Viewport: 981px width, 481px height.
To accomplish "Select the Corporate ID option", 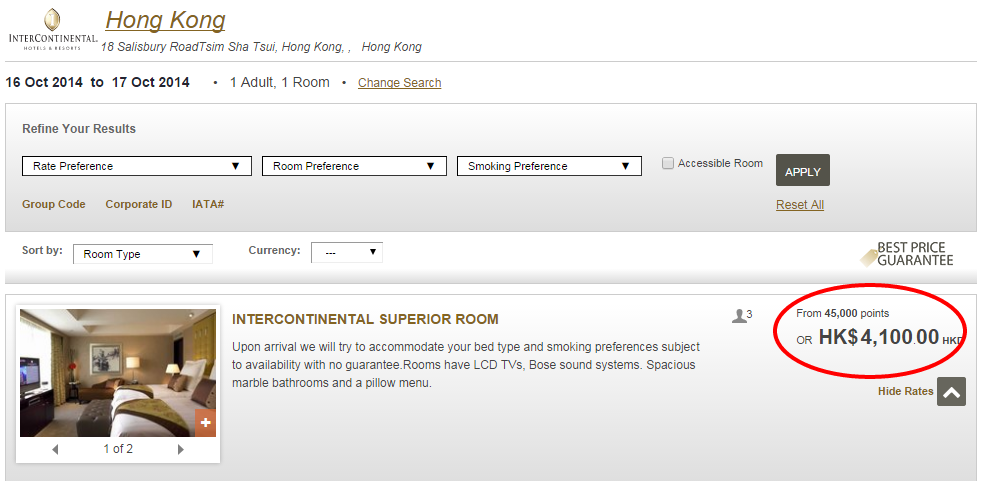I will pos(139,205).
